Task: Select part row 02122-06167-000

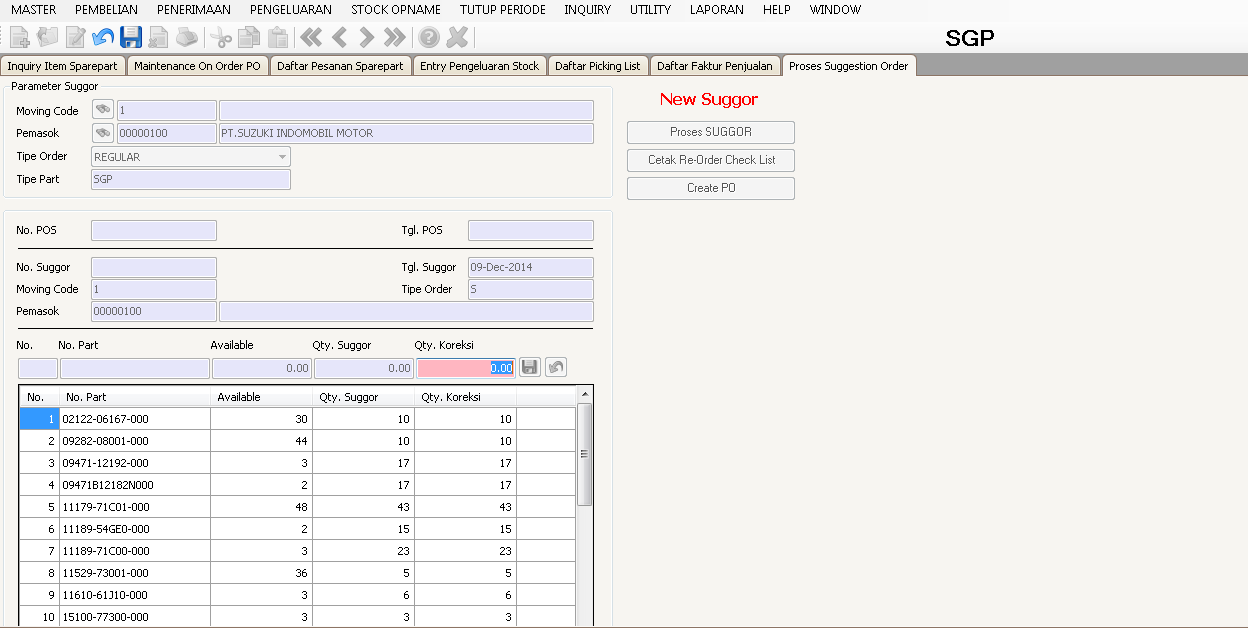Action: pos(298,419)
